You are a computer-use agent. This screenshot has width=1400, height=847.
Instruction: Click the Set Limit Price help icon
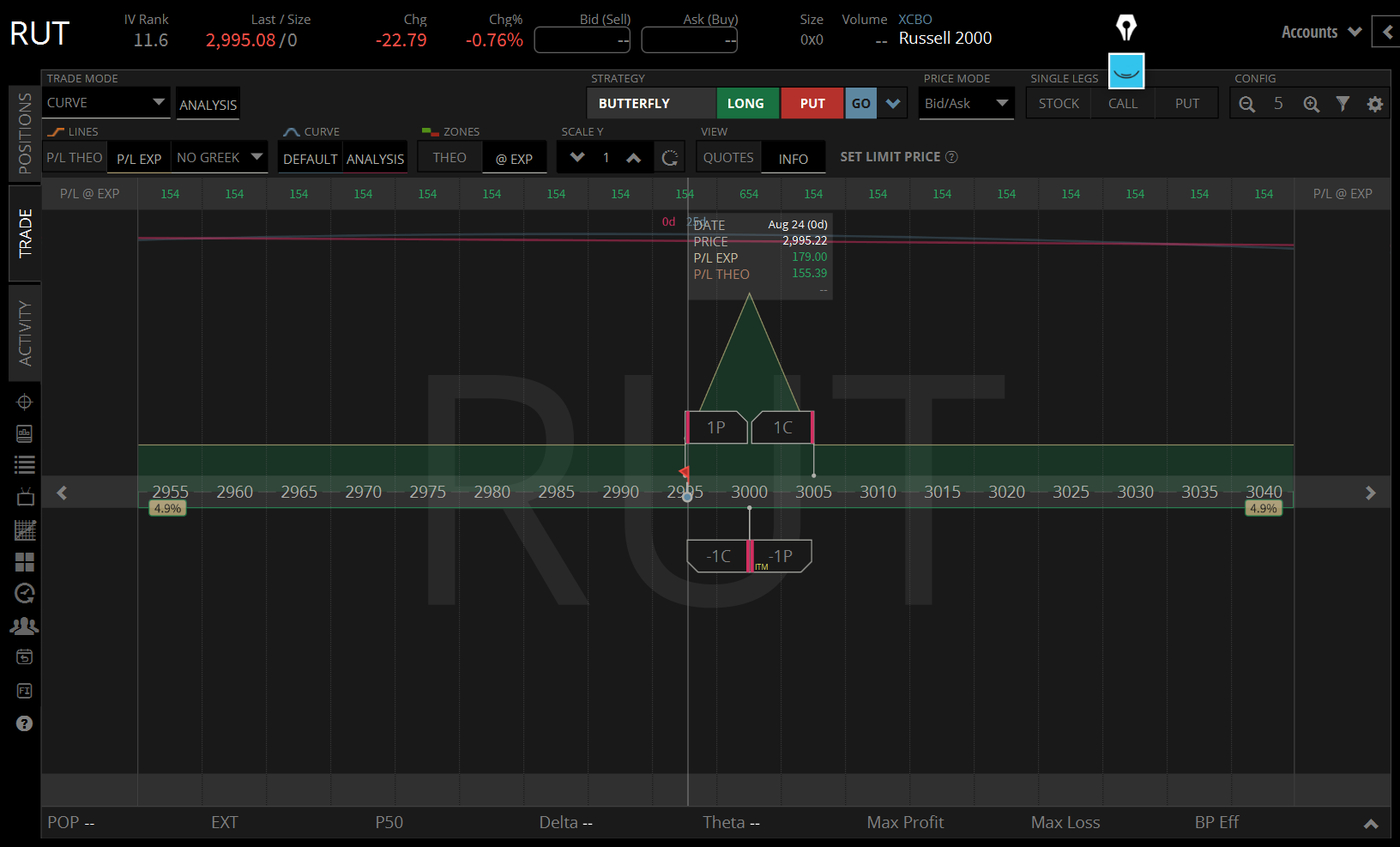[951, 157]
